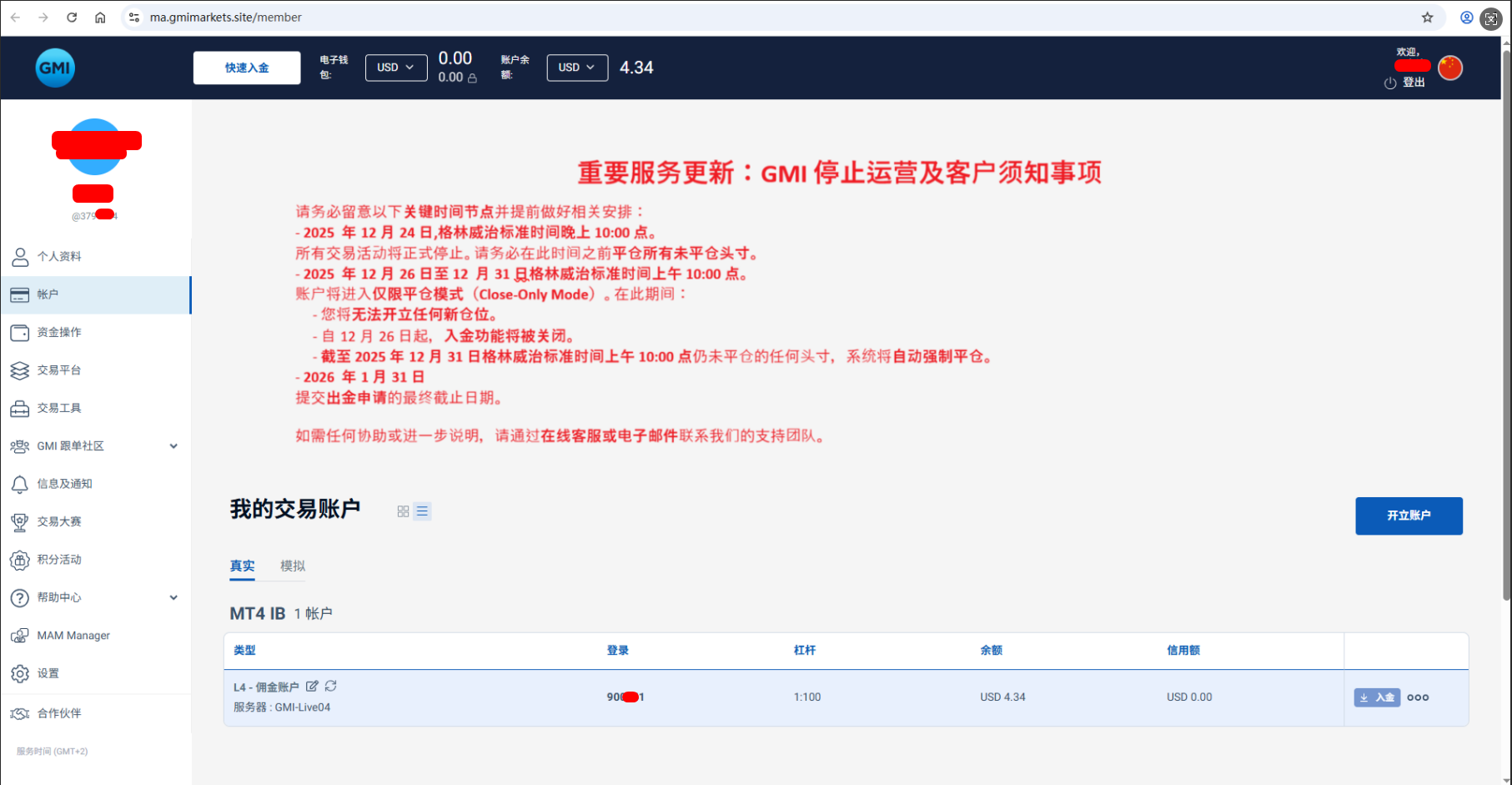Switch account view to grid layout

point(403,511)
